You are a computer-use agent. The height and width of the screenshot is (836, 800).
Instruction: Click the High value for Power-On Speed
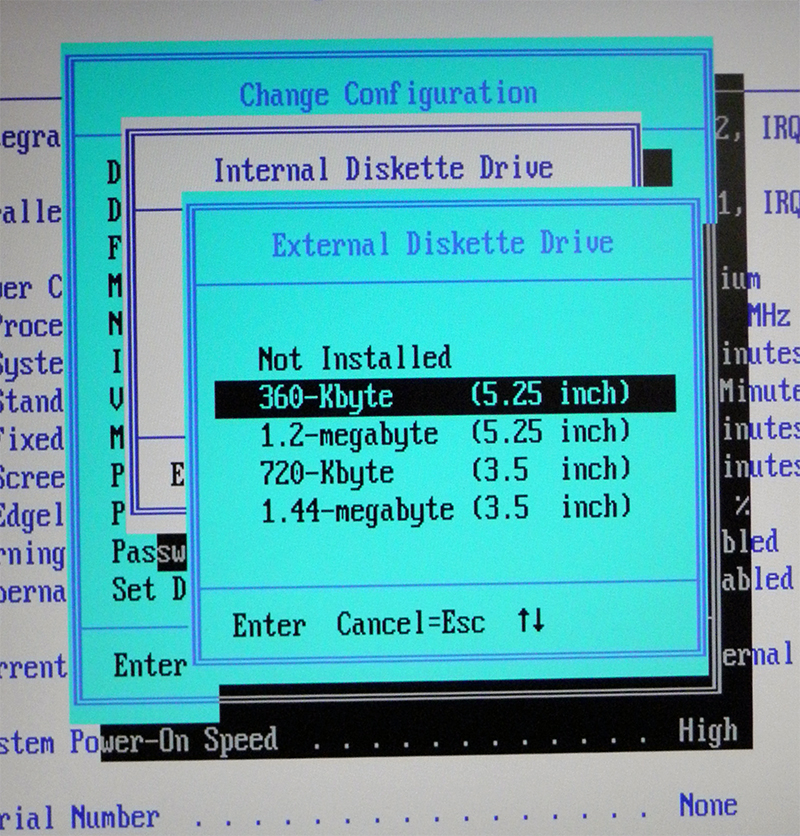pyautogui.click(x=708, y=731)
